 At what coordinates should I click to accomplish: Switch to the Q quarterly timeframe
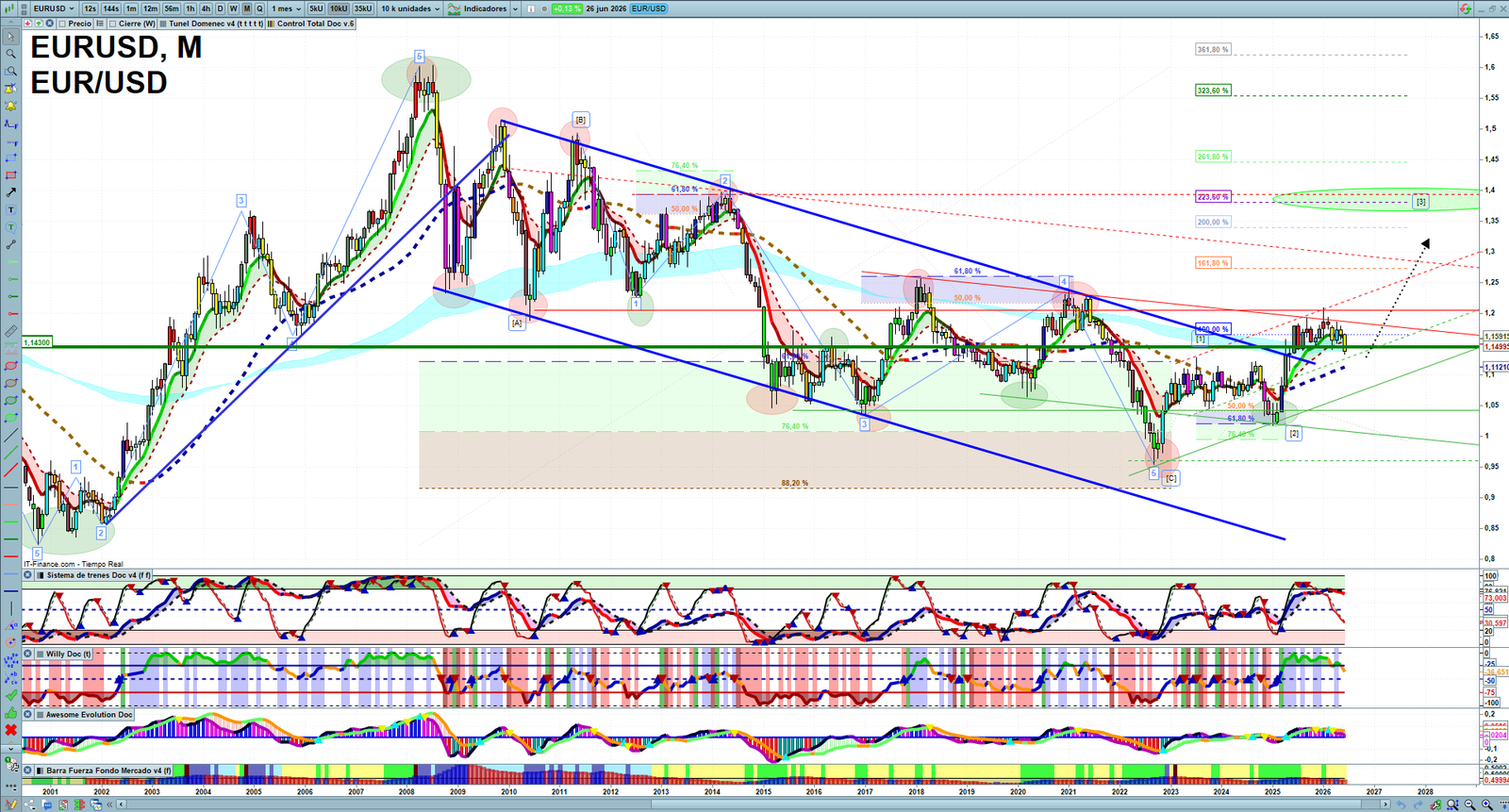(259, 8)
